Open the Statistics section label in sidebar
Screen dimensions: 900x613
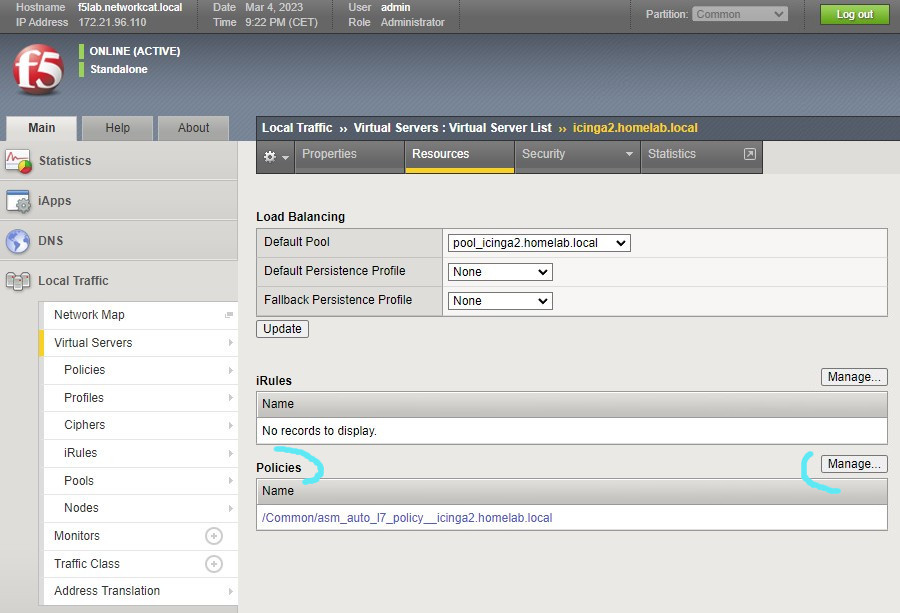point(65,161)
